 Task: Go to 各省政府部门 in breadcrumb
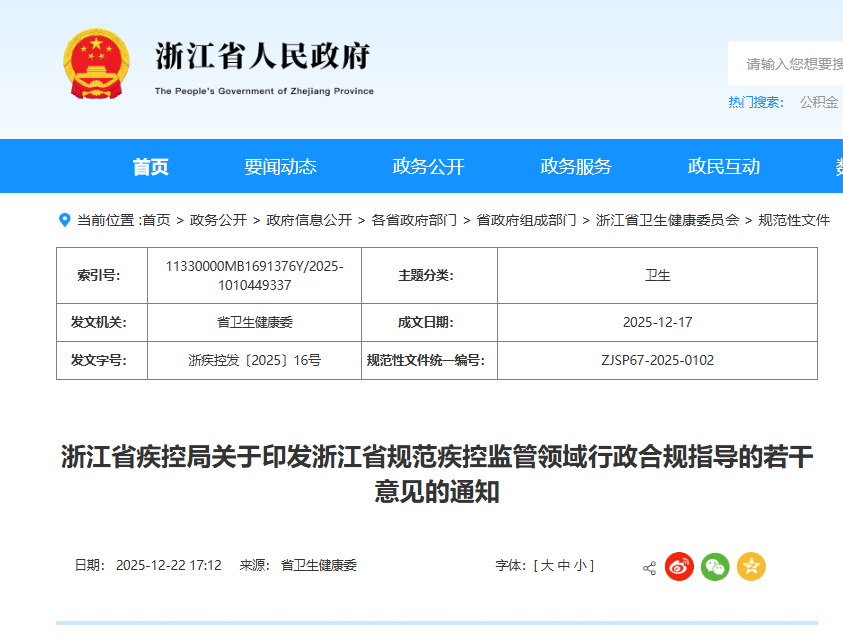pos(414,220)
